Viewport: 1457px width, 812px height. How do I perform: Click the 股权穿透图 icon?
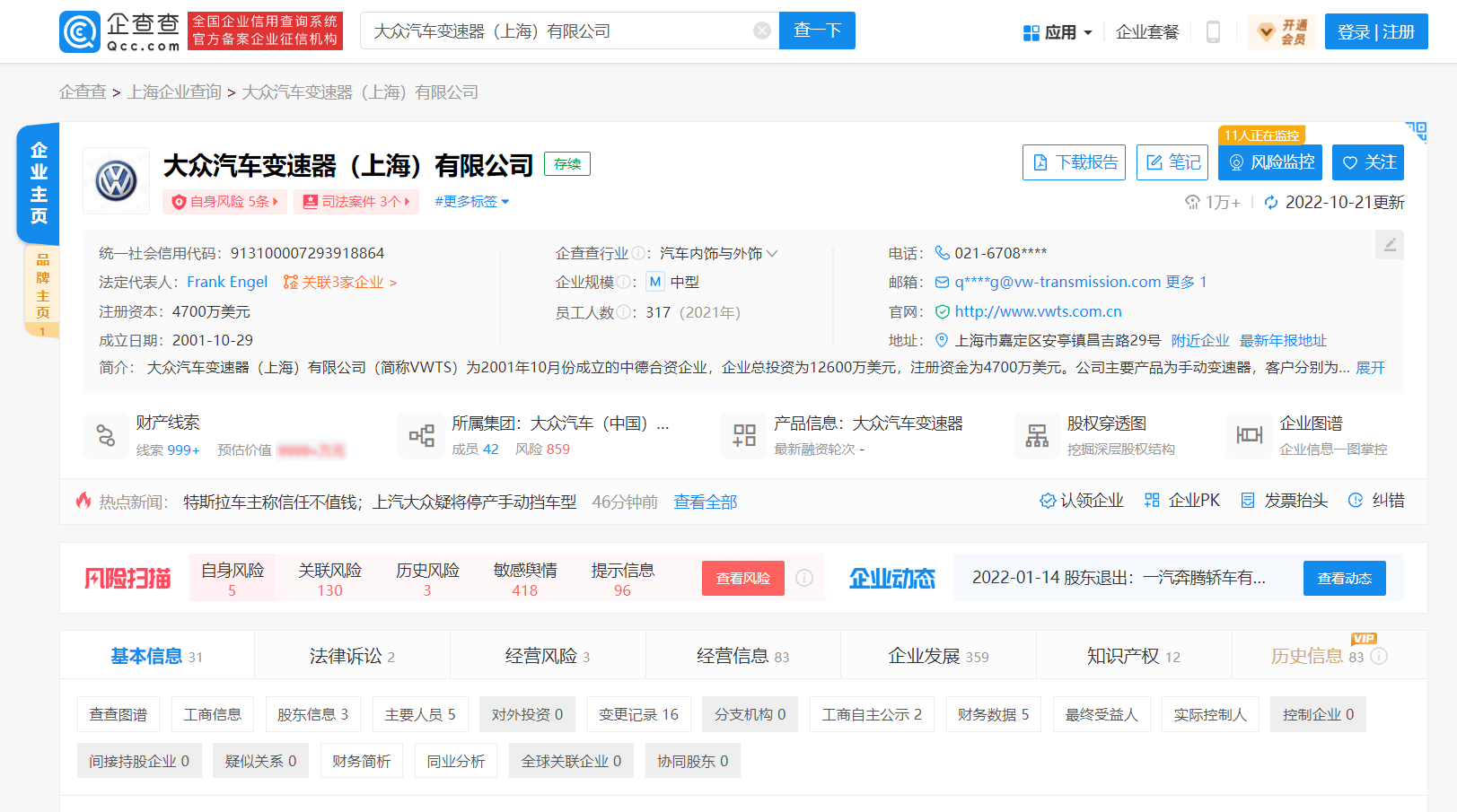click(x=1037, y=435)
